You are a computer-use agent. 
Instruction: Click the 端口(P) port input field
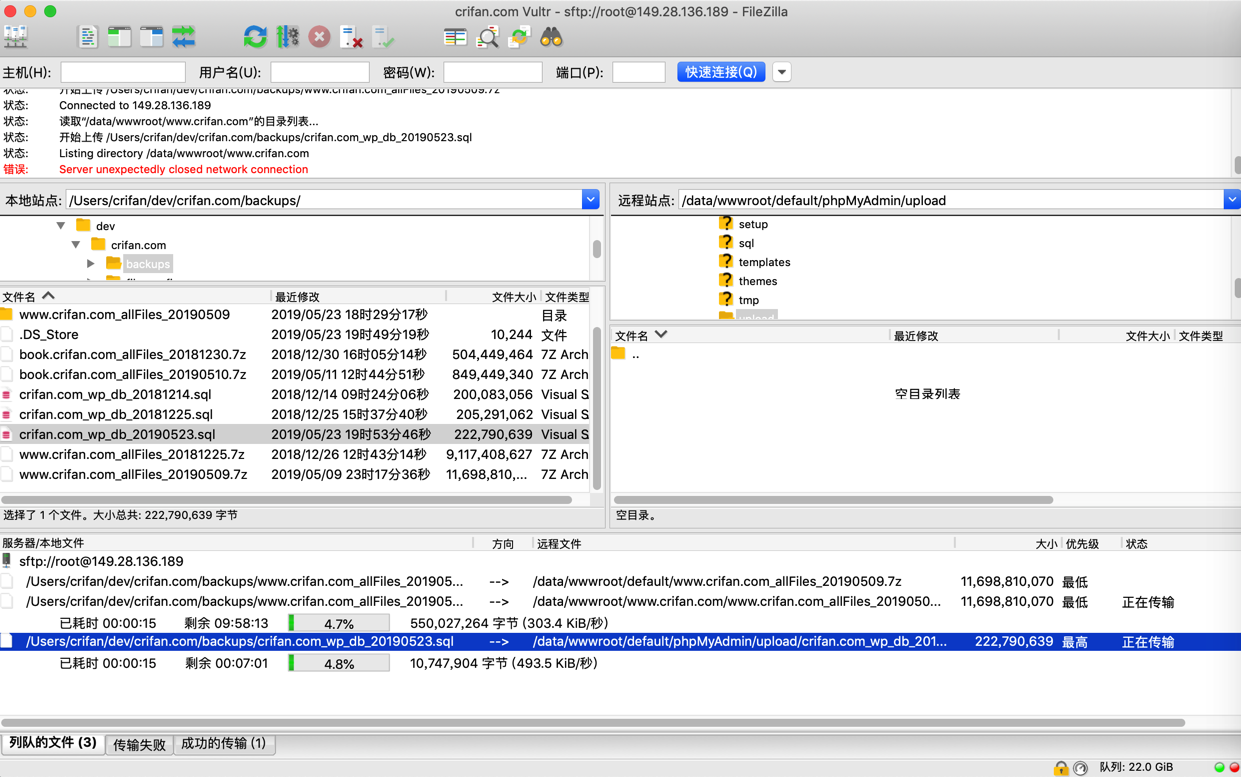point(638,72)
